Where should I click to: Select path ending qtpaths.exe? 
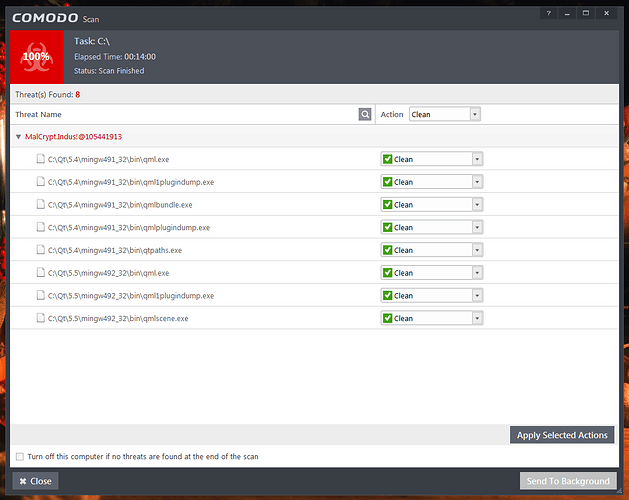tap(115, 250)
